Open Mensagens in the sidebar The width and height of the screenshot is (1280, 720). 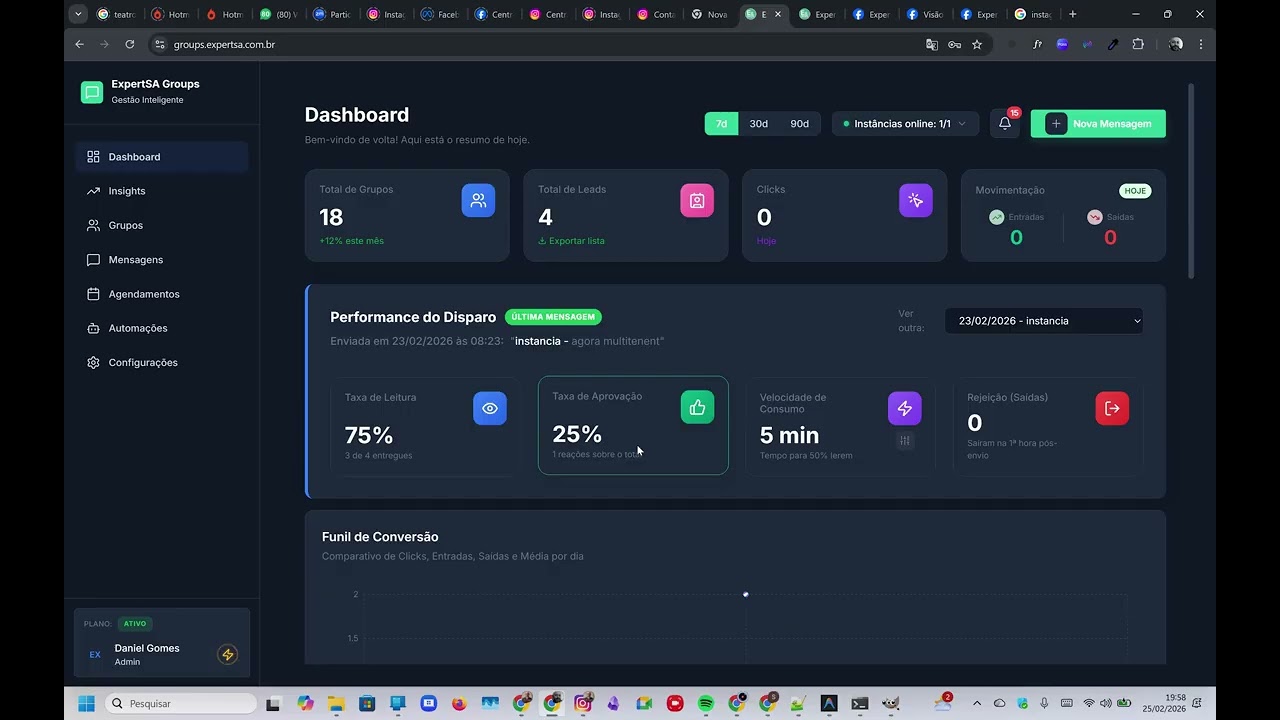(x=161, y=260)
